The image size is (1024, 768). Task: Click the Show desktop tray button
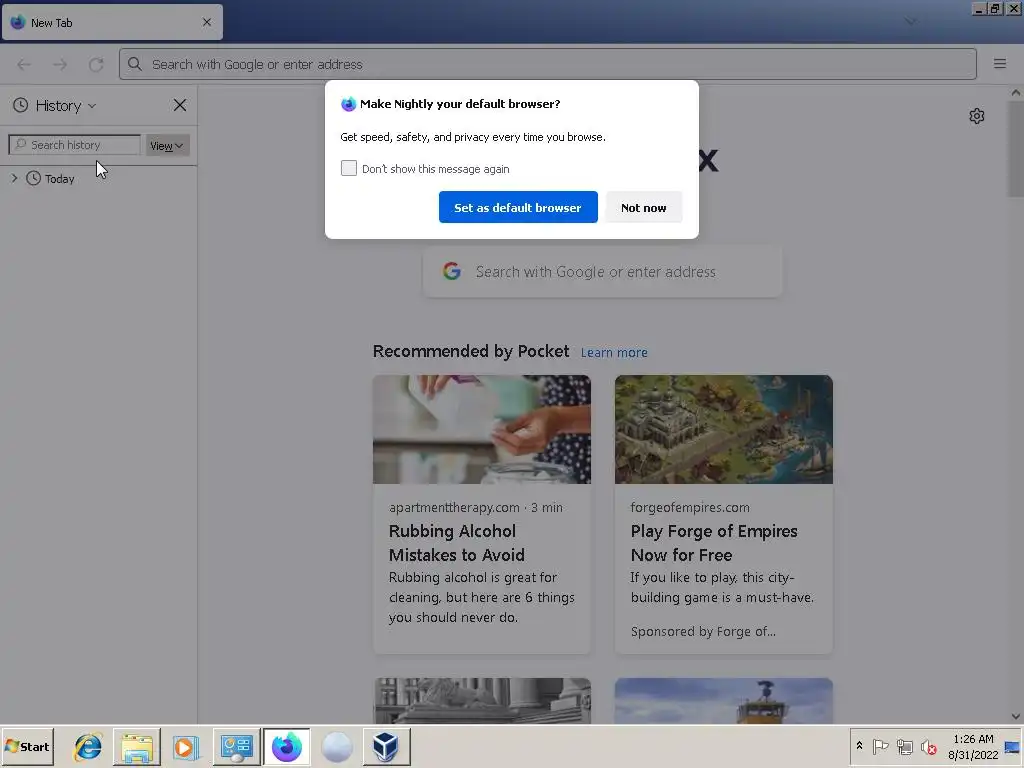(1013, 746)
